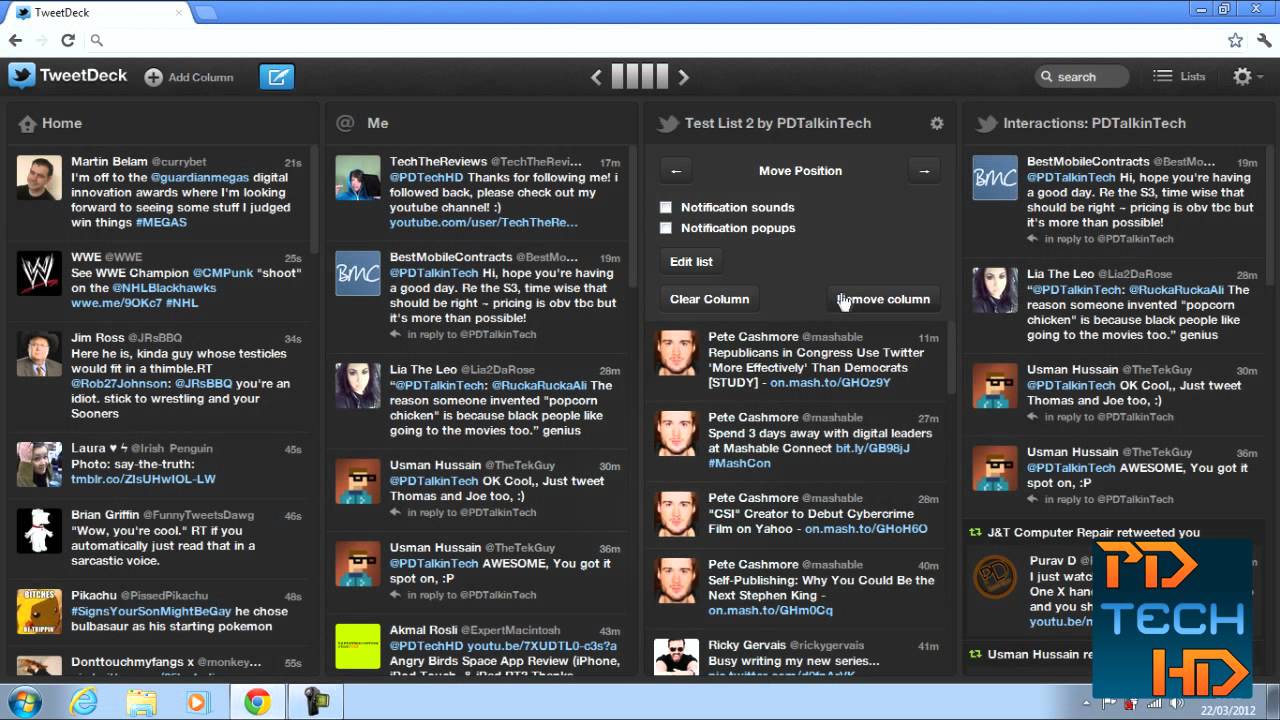Click the Add Column plus icon

(x=153, y=77)
